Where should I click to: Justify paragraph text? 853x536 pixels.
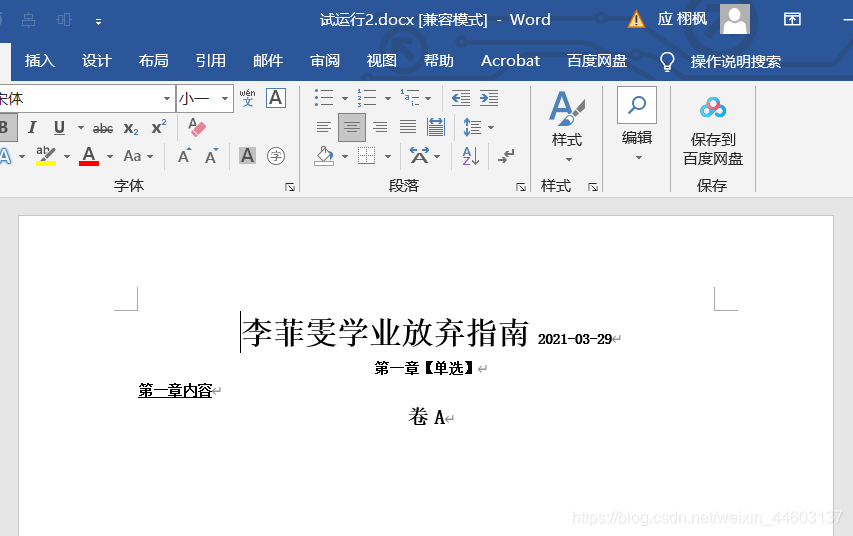click(x=408, y=127)
